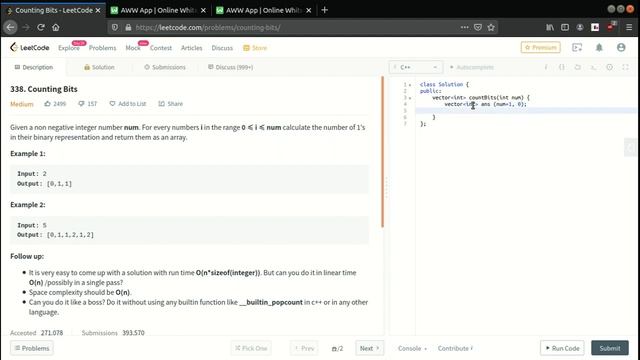This screenshot has width=640, height=360.
Task: Open the editor info icon
Action: click(x=546, y=67)
